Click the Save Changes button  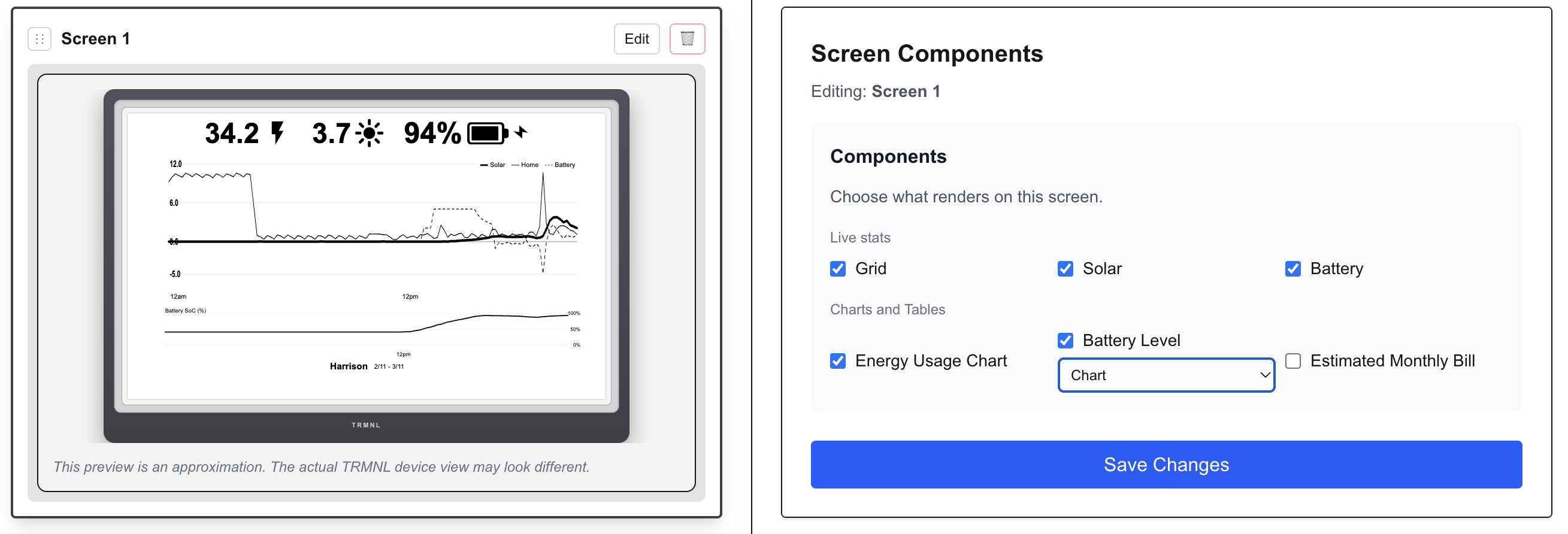click(x=1166, y=464)
